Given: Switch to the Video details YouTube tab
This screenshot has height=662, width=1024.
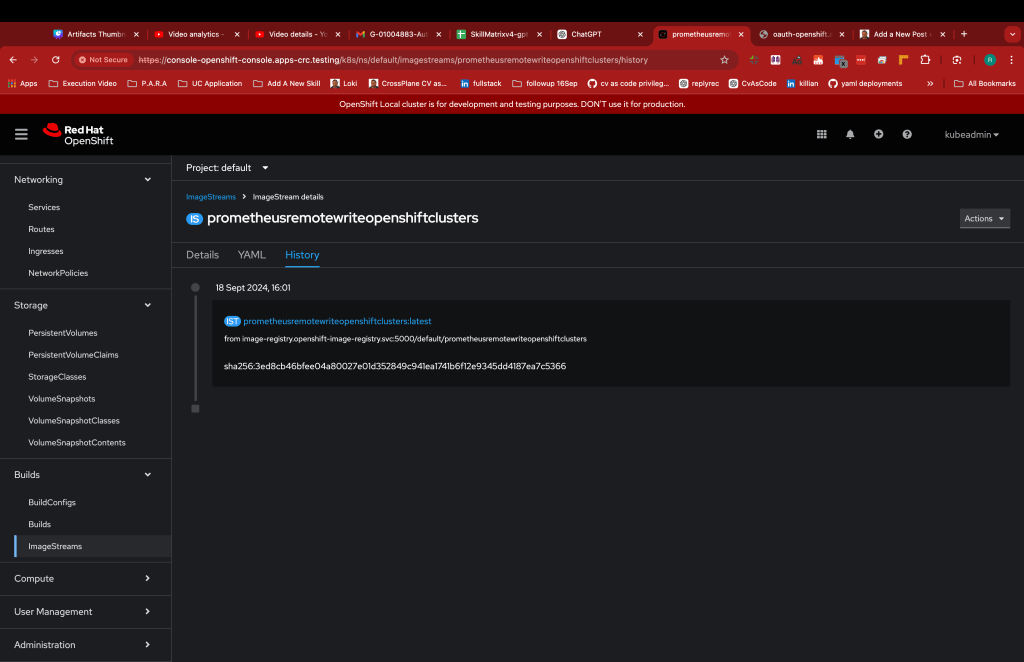Looking at the screenshot, I should point(297,34).
